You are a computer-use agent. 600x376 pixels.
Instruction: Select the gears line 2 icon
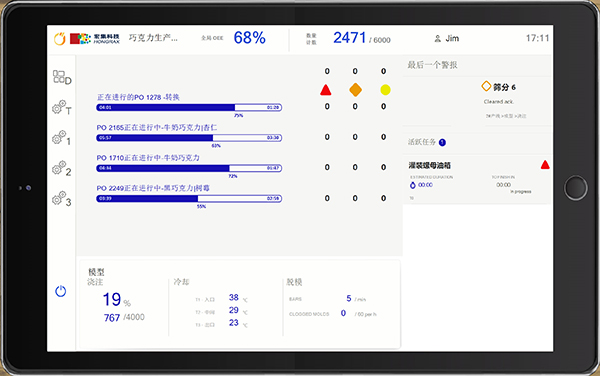pyautogui.click(x=61, y=168)
